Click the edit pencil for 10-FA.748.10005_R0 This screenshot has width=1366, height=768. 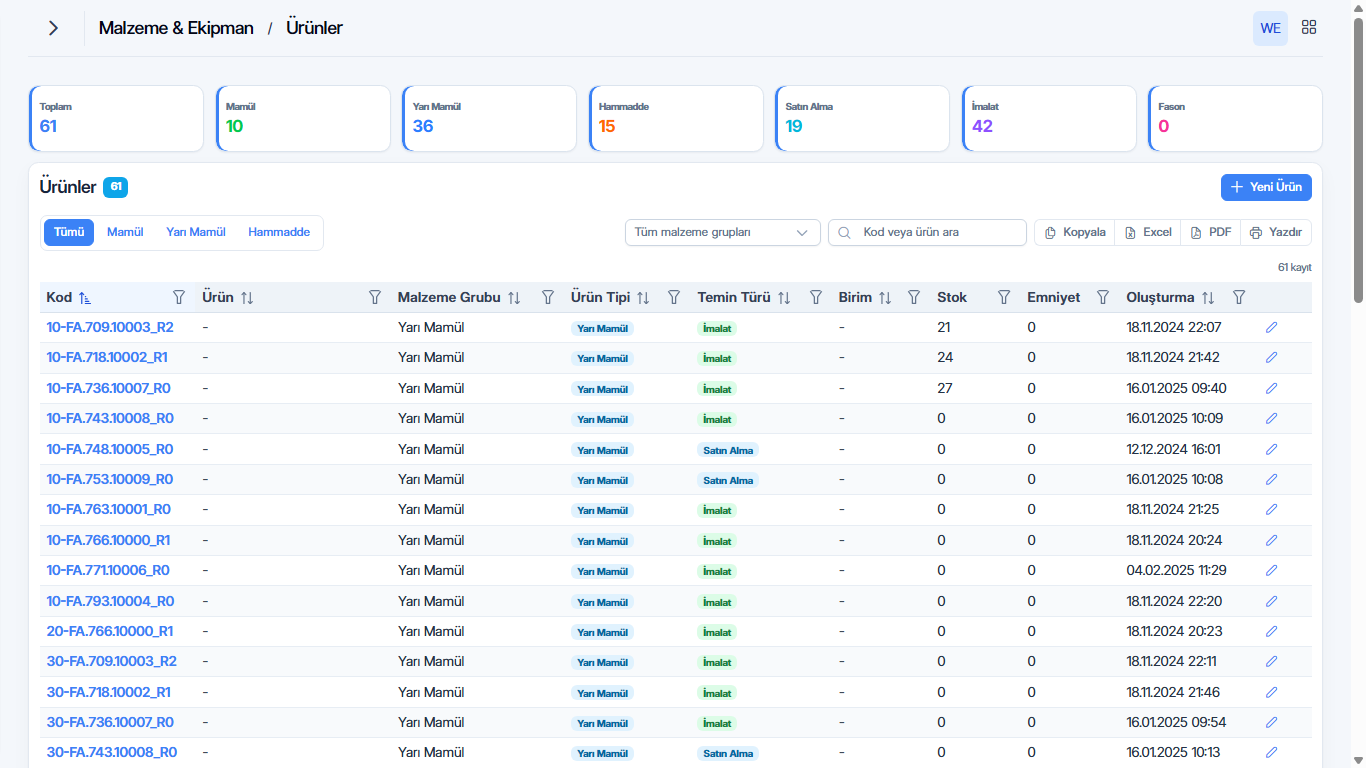point(1272,449)
